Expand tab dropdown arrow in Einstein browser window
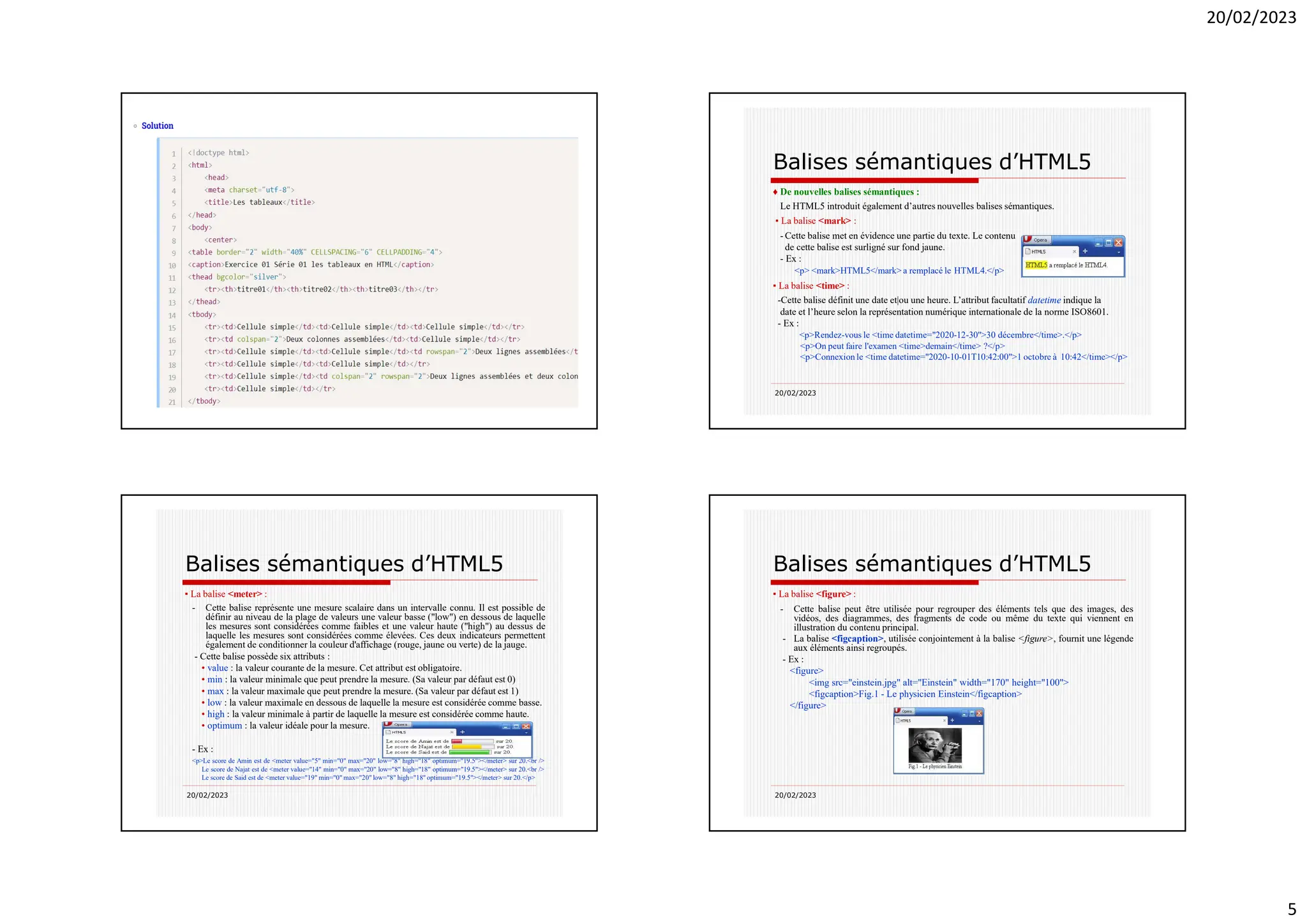The image size is (1307, 924). pos(979,720)
